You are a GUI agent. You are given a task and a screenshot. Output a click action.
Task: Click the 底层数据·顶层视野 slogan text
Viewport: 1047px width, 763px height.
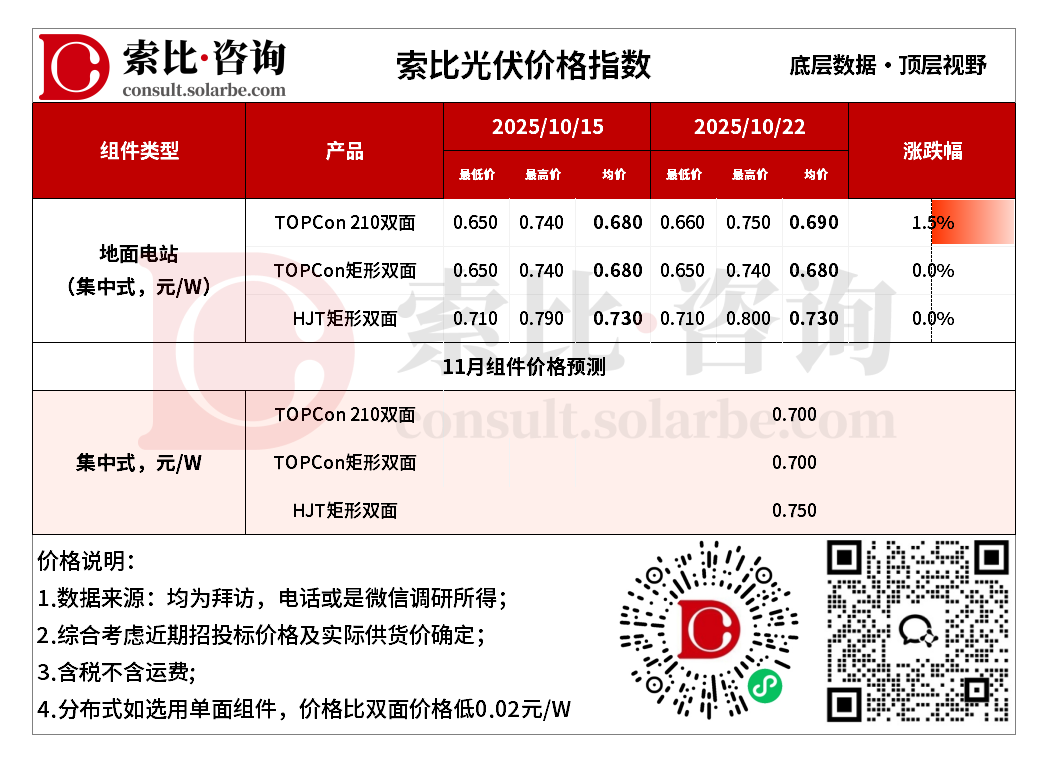coord(887,66)
